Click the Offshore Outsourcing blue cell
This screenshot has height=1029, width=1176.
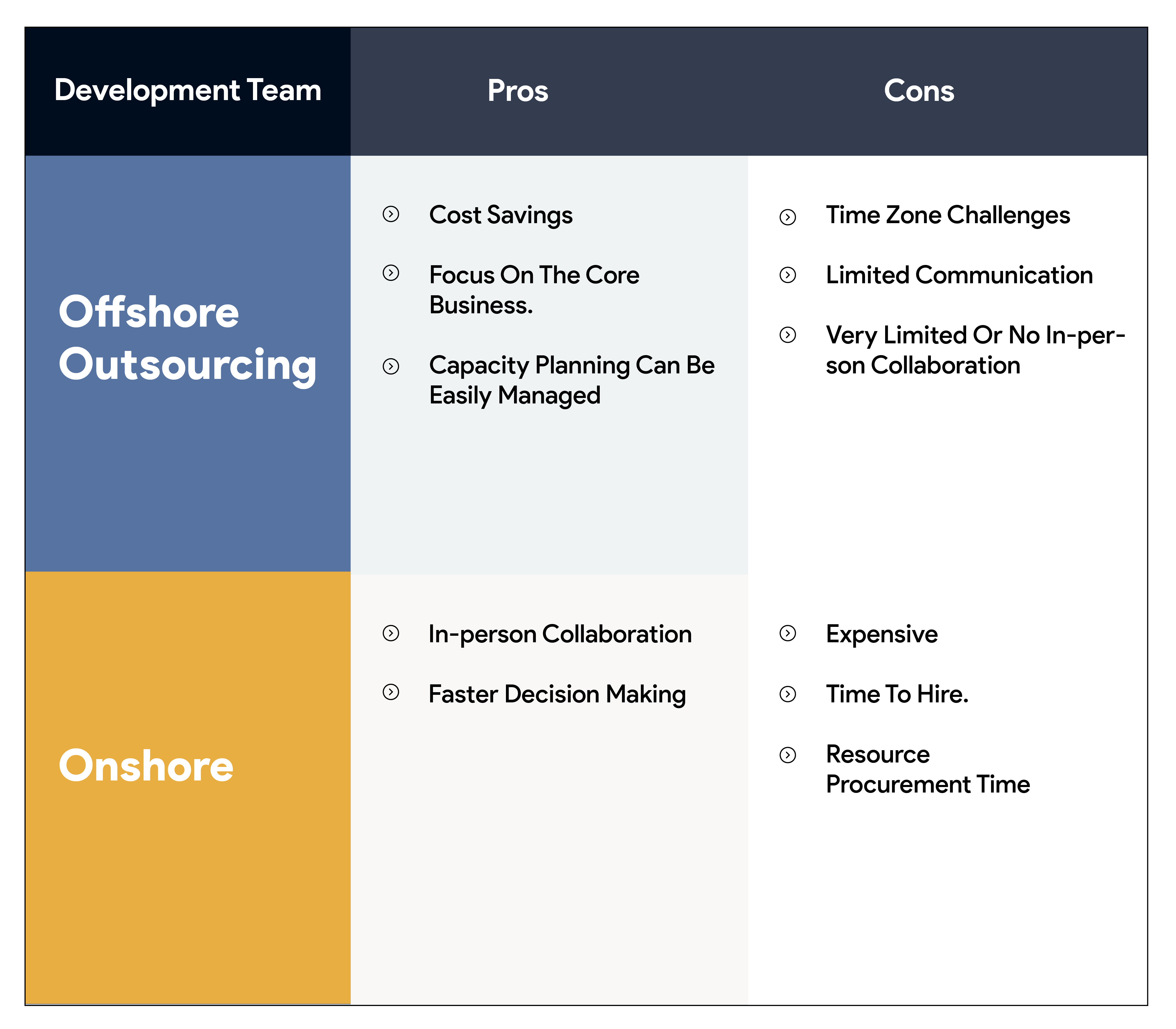click(x=188, y=363)
